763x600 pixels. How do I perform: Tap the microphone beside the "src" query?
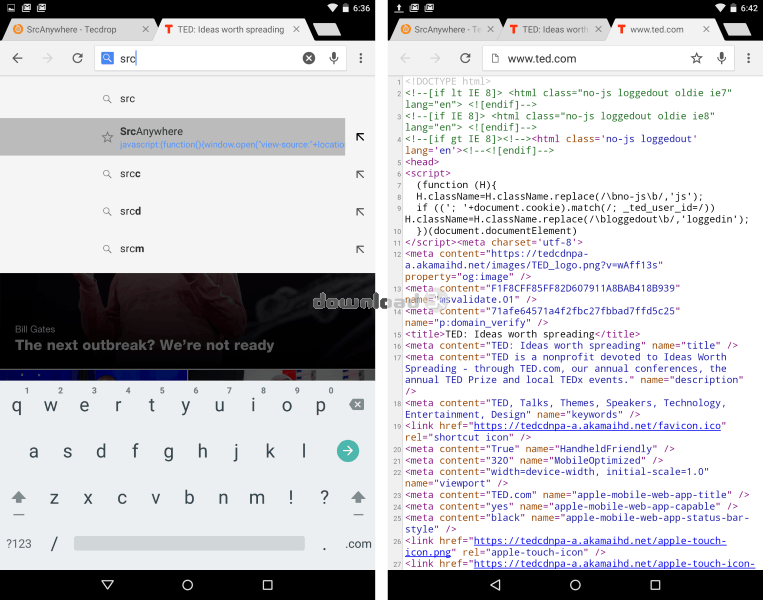(x=333, y=59)
